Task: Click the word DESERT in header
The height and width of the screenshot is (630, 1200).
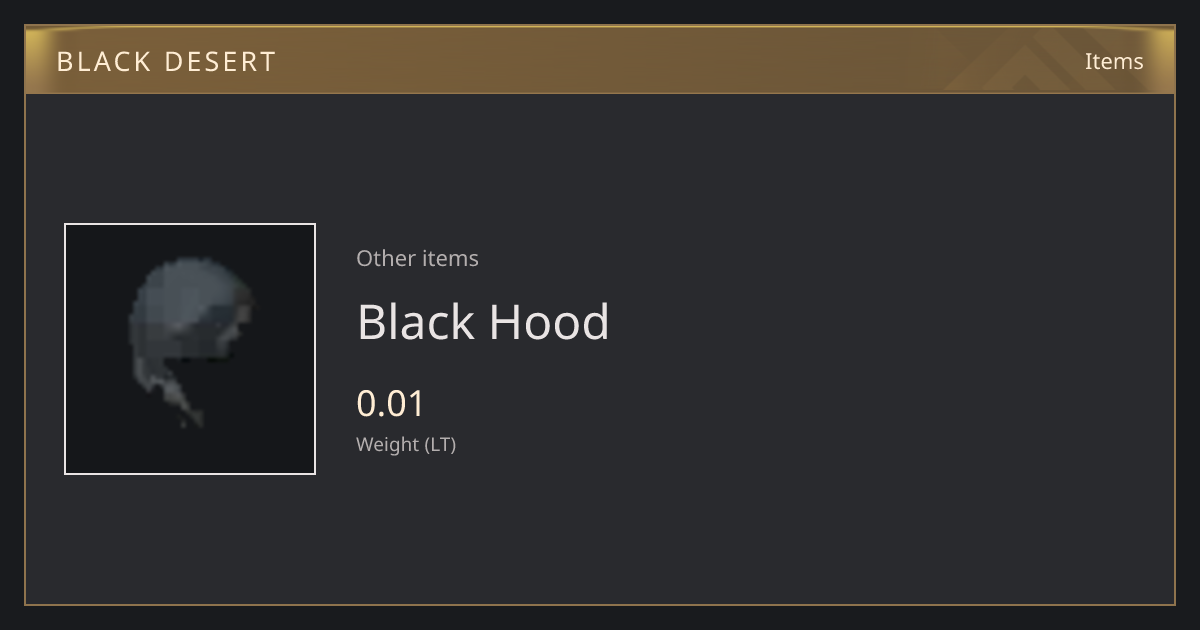Action: [219, 62]
